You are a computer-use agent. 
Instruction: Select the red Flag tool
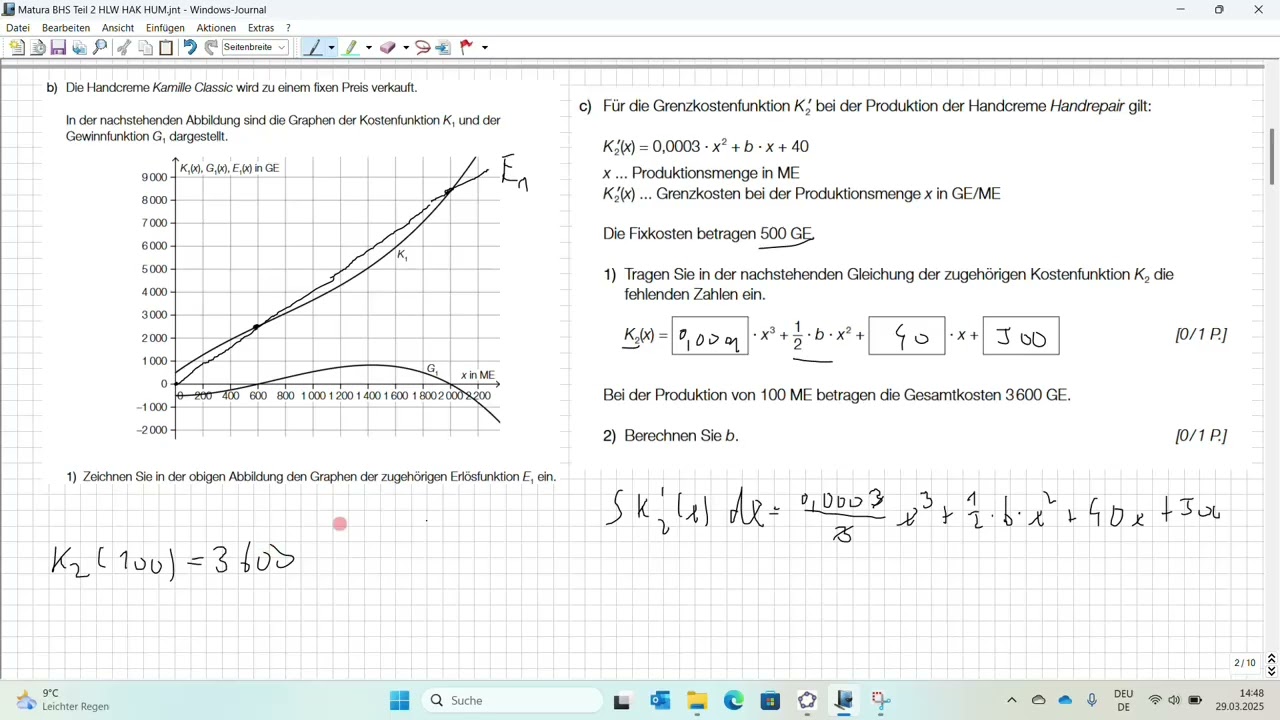point(466,47)
